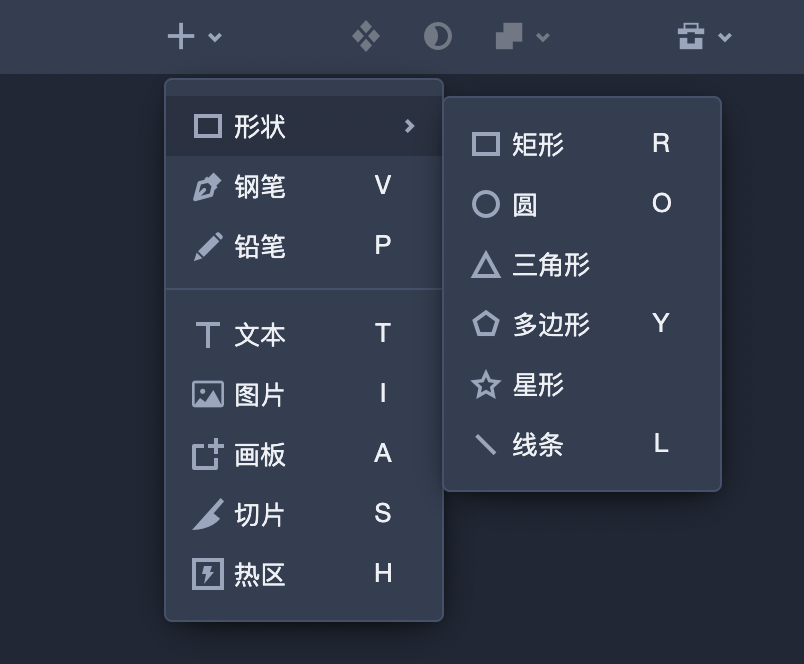Click the toolbox icon in toolbar
This screenshot has height=664, width=804.
[x=691, y=36]
